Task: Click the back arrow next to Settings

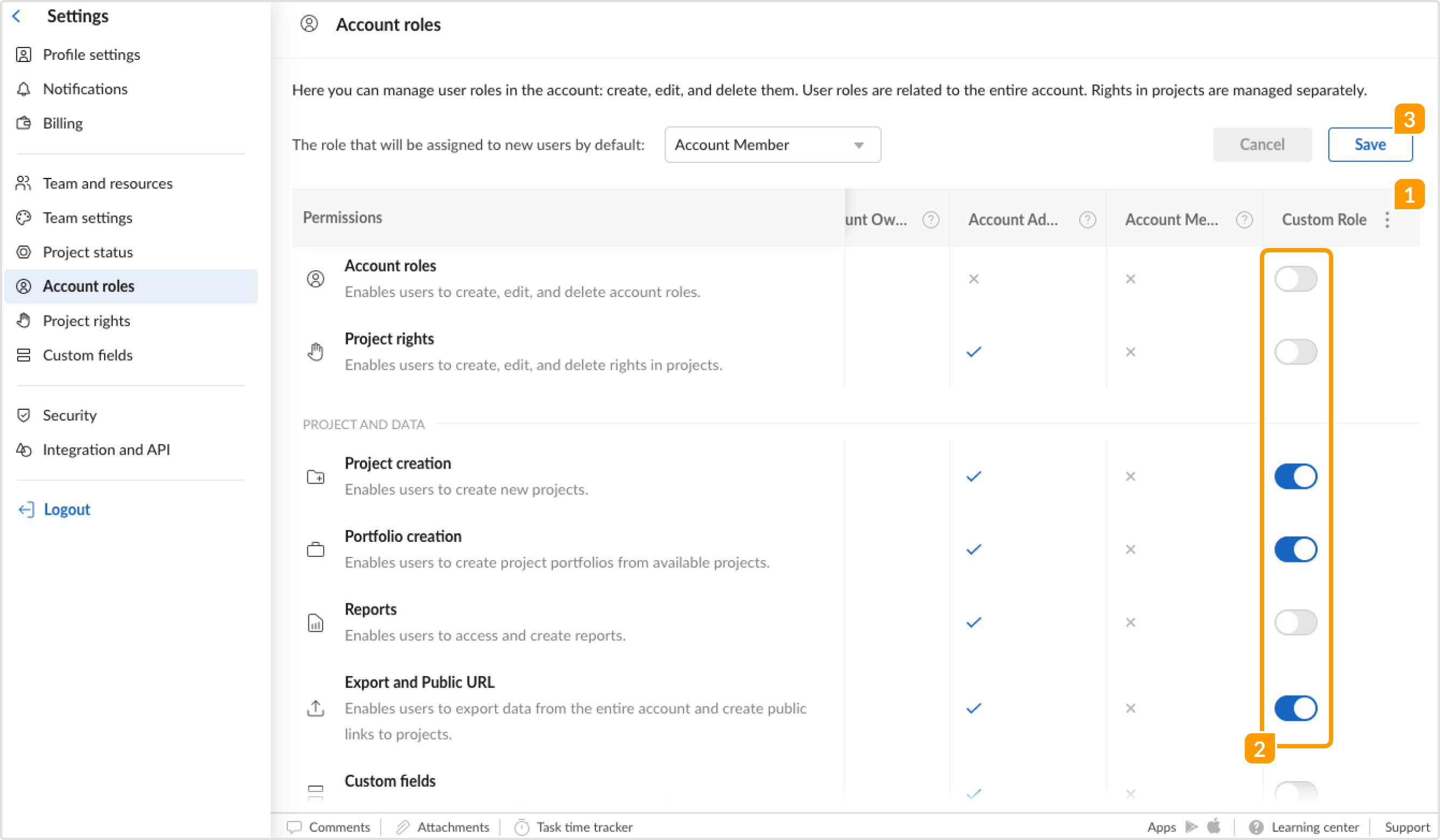Action: pos(17,16)
